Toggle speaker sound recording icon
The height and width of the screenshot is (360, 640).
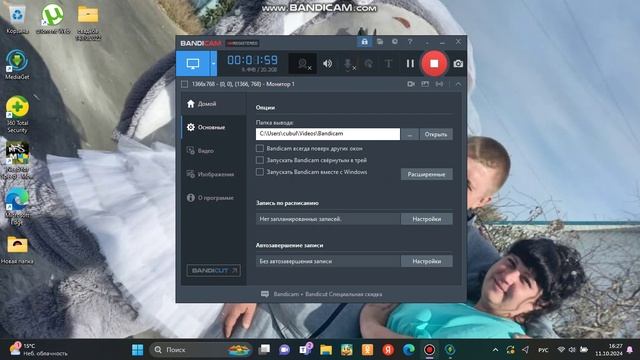click(327, 64)
